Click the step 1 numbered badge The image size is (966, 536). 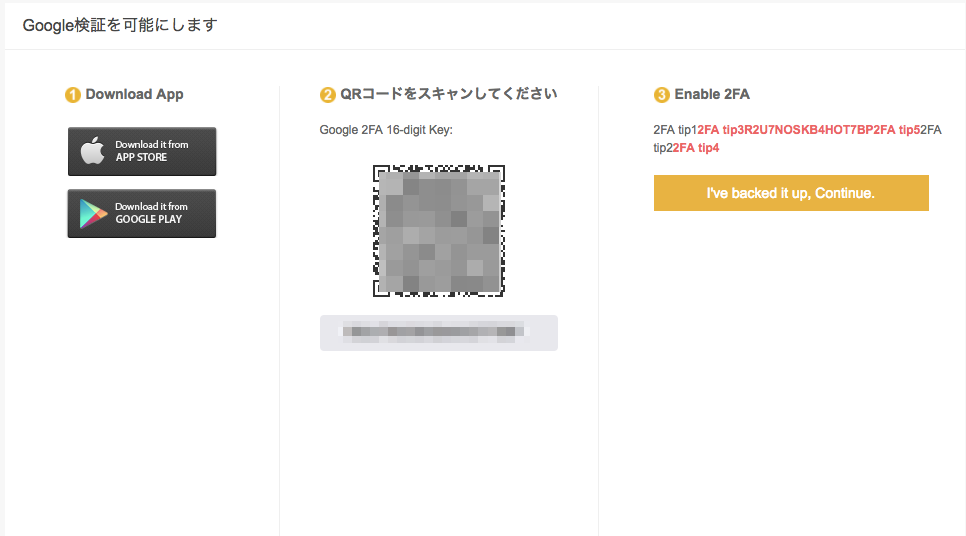pyautogui.click(x=73, y=95)
